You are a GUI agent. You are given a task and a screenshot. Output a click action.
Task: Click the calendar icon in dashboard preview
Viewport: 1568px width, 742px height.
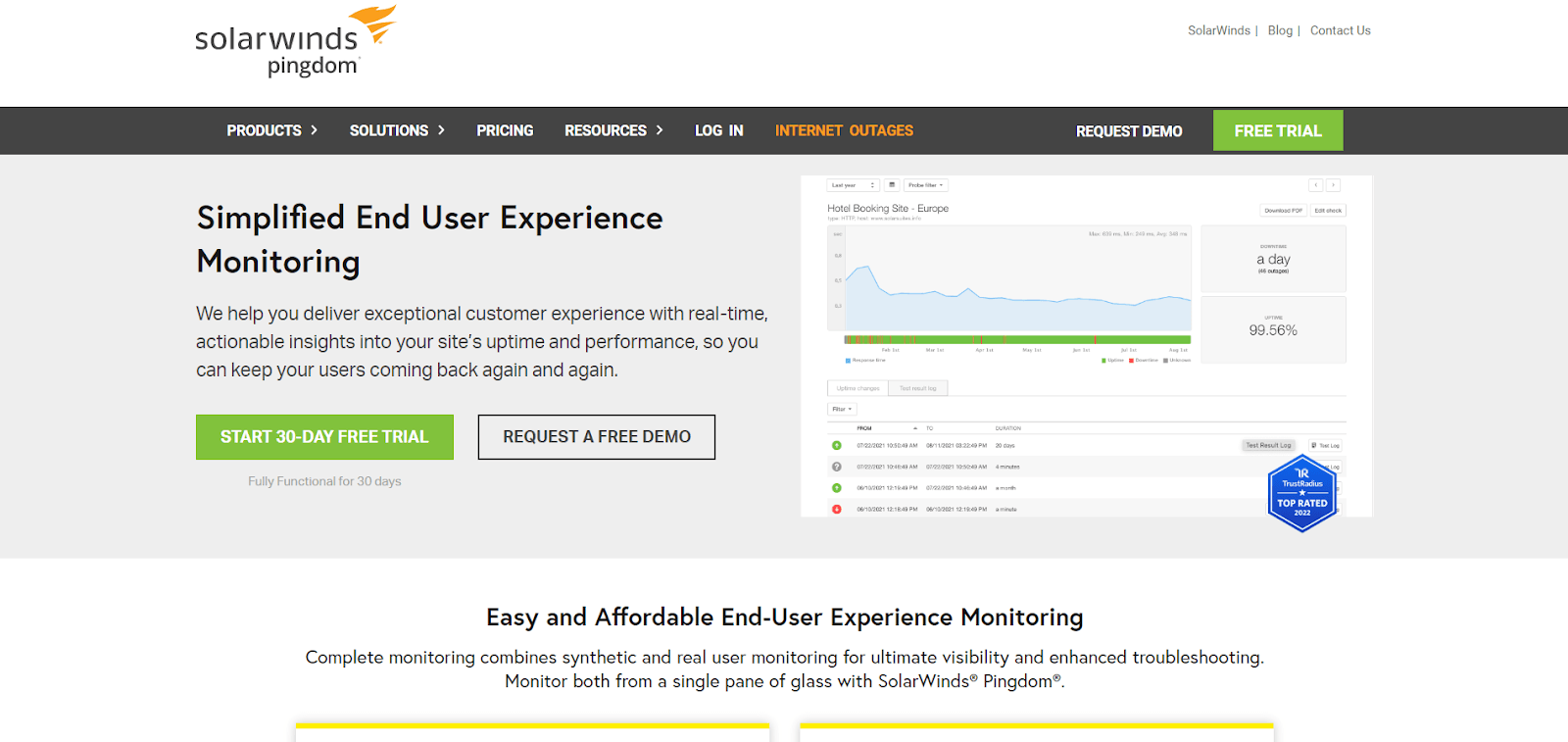(x=892, y=185)
